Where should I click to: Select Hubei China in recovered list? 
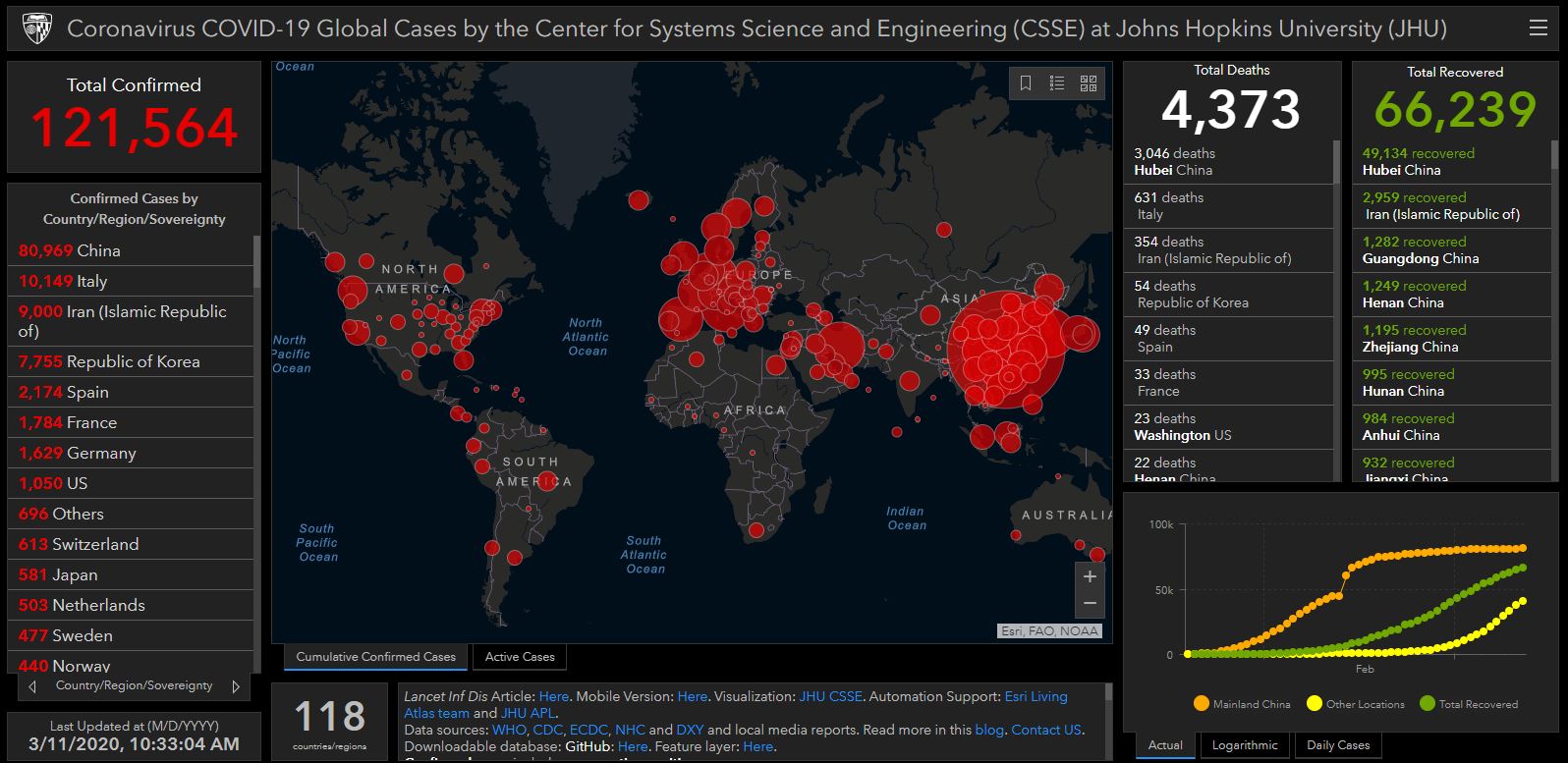pos(1450,162)
